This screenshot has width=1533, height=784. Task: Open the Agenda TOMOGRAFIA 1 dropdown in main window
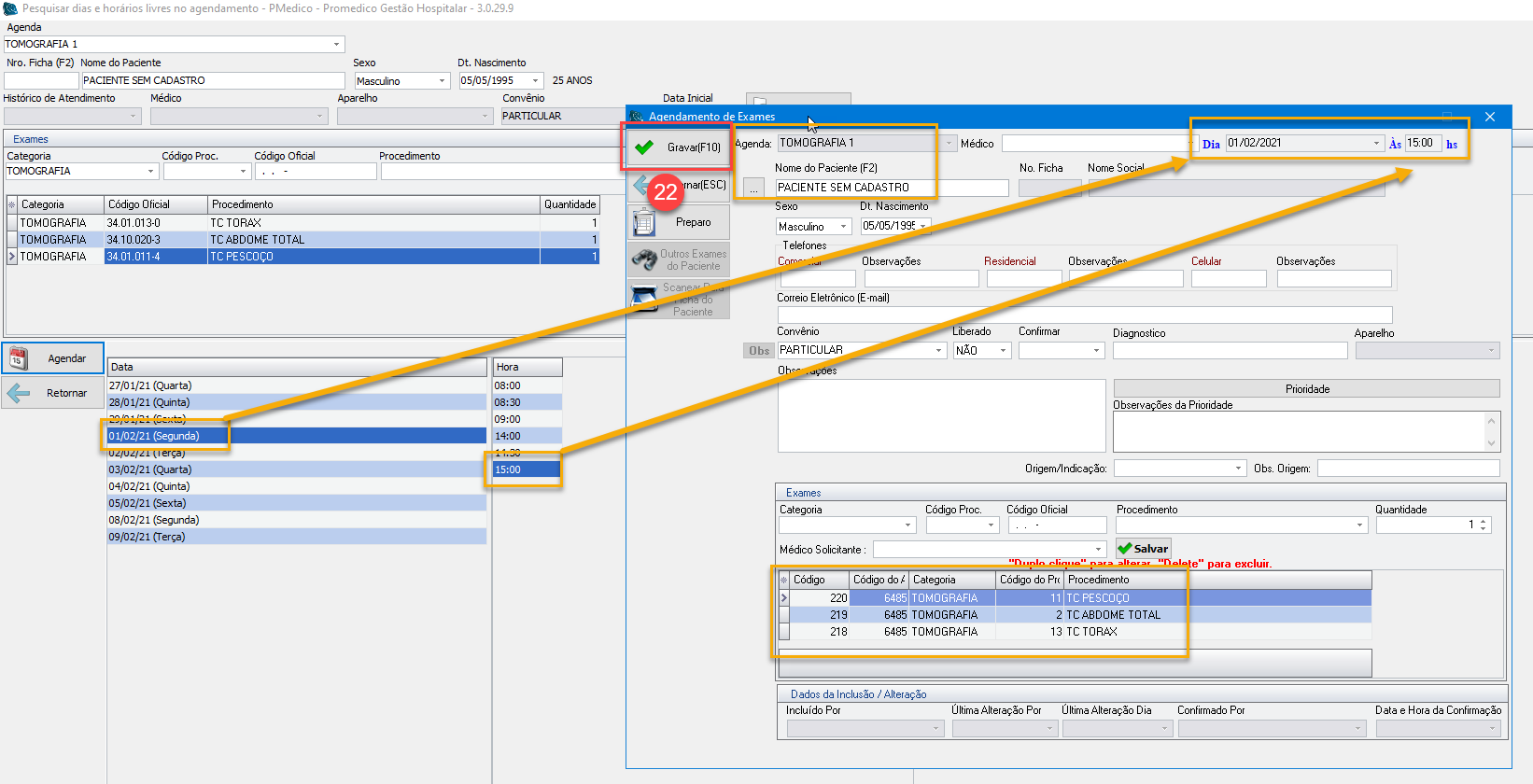(x=336, y=44)
